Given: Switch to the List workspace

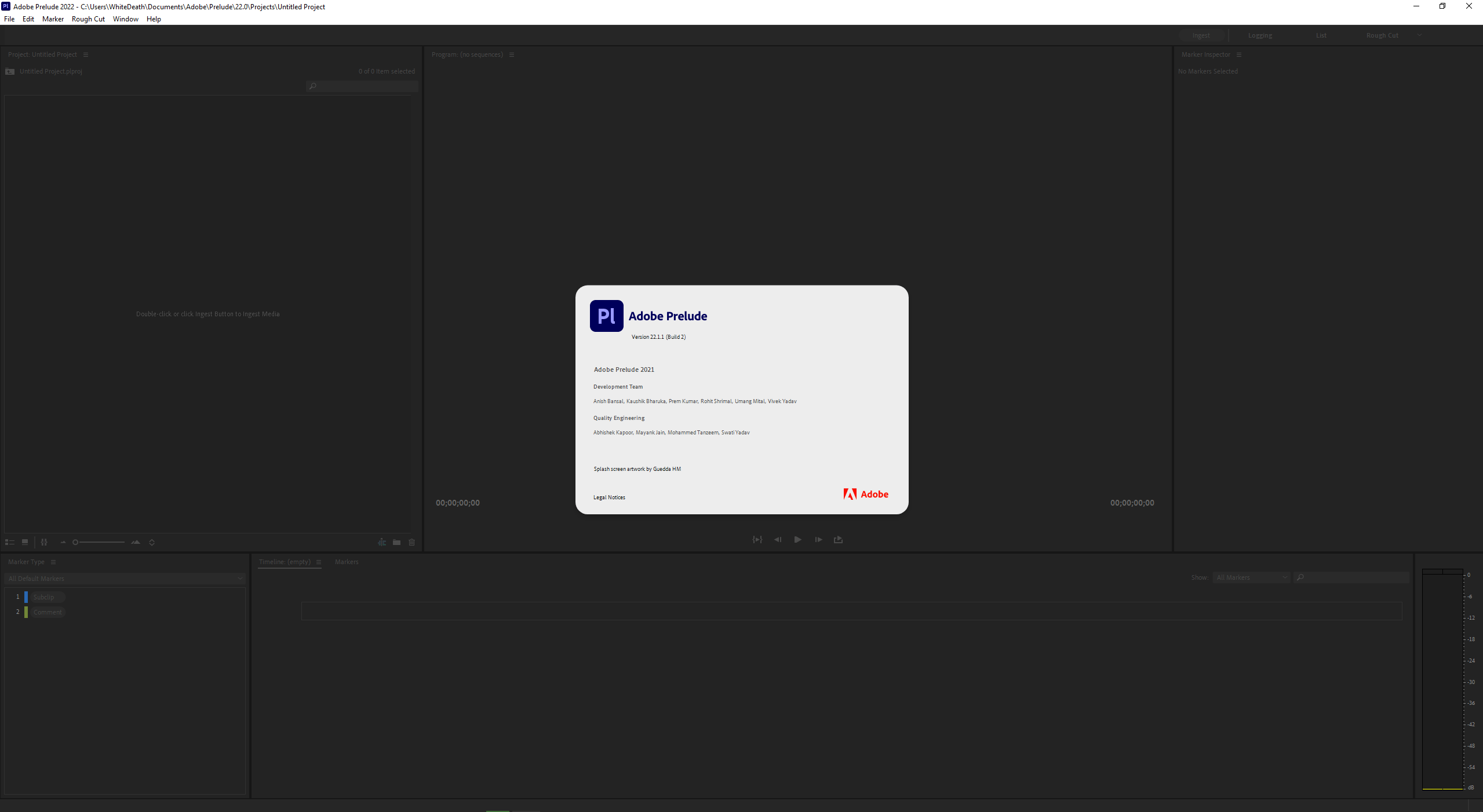Looking at the screenshot, I should pos(1321,35).
